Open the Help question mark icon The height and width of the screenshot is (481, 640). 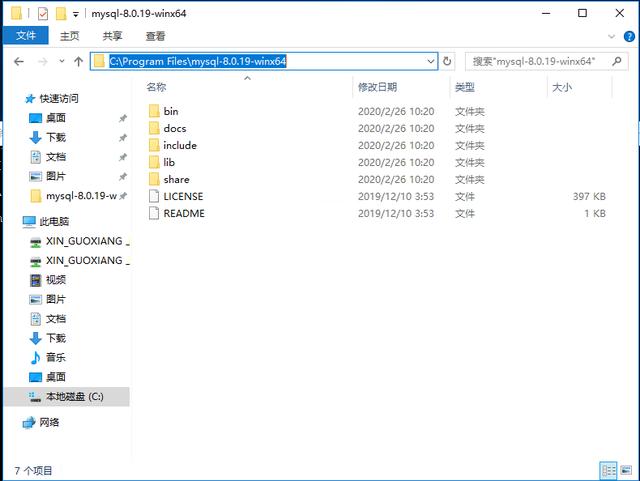(629, 36)
